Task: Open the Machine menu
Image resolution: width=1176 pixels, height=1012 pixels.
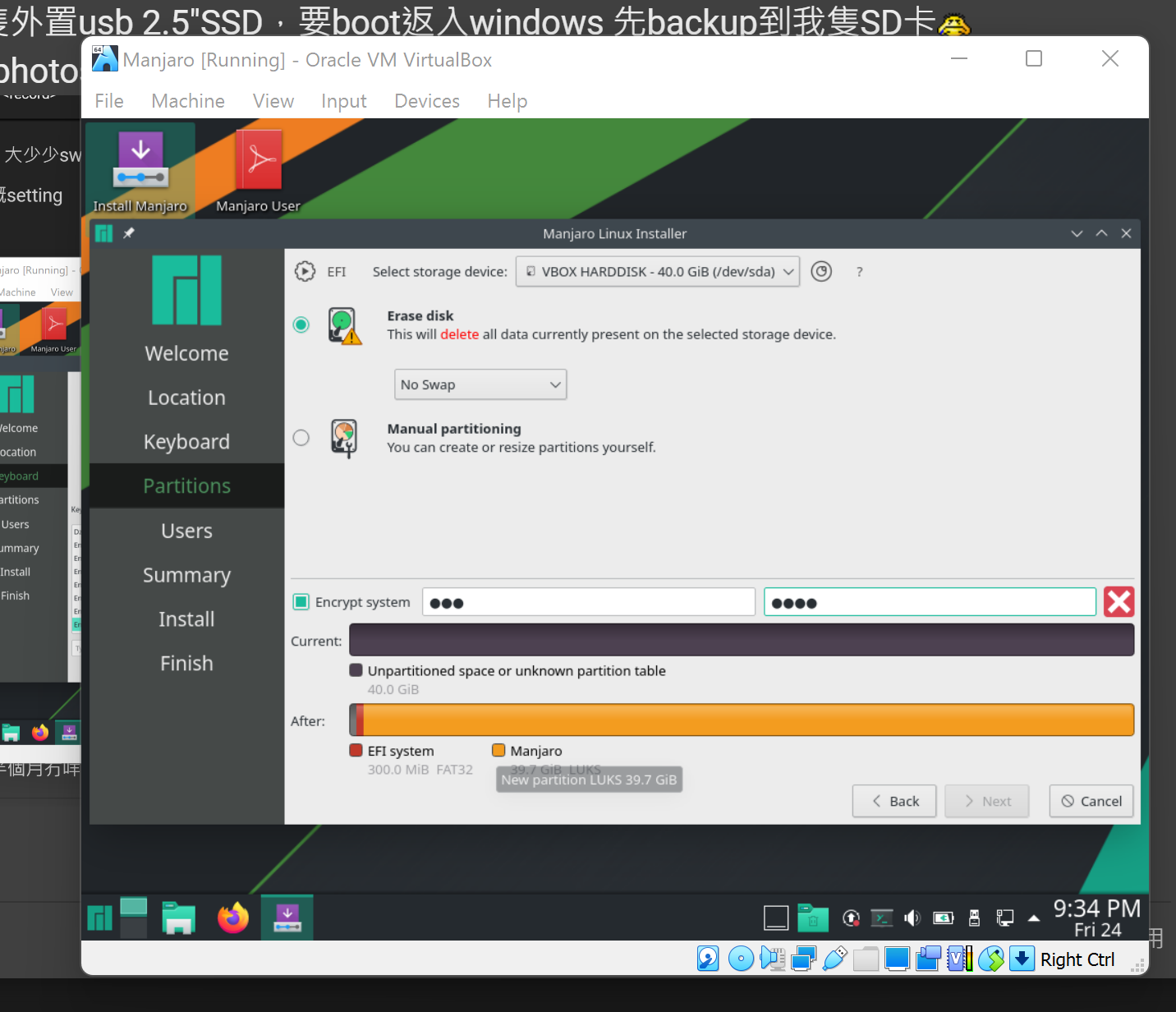Action: pyautogui.click(x=187, y=100)
